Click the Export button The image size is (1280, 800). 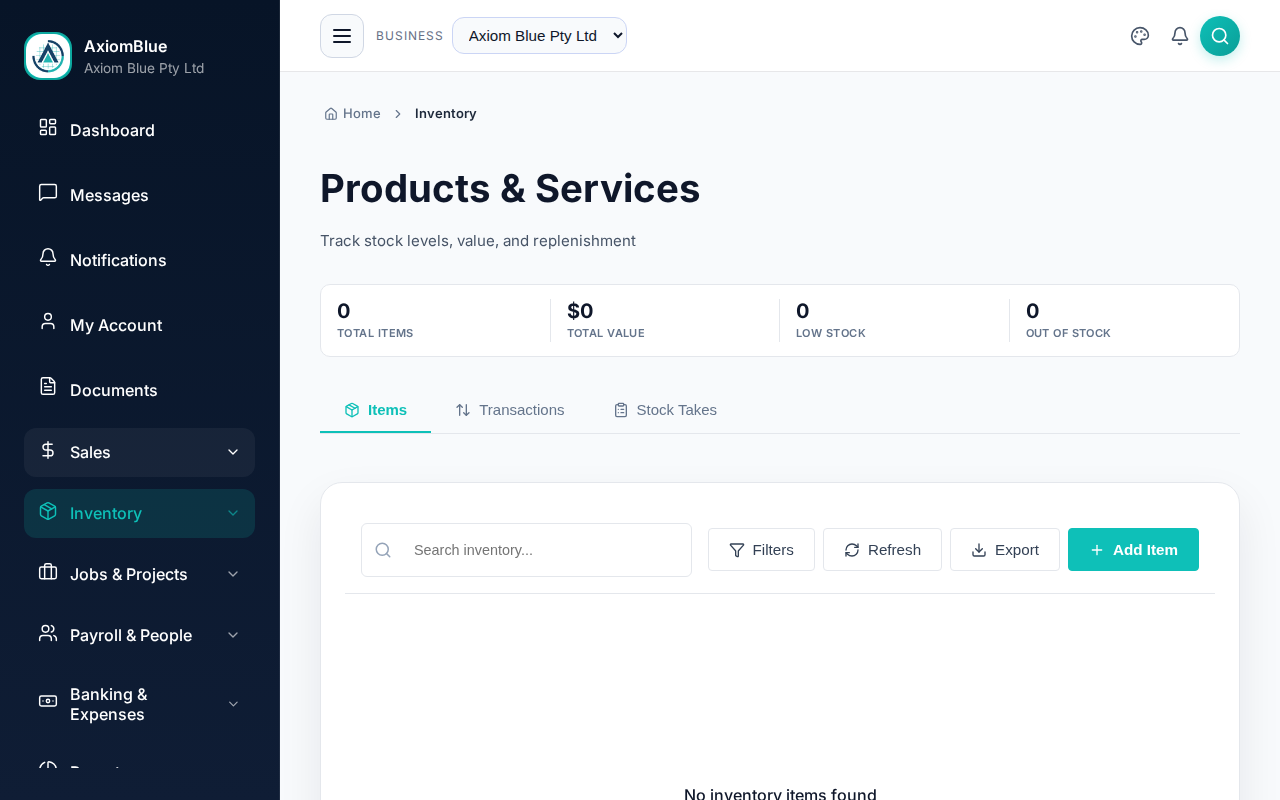pos(1005,550)
